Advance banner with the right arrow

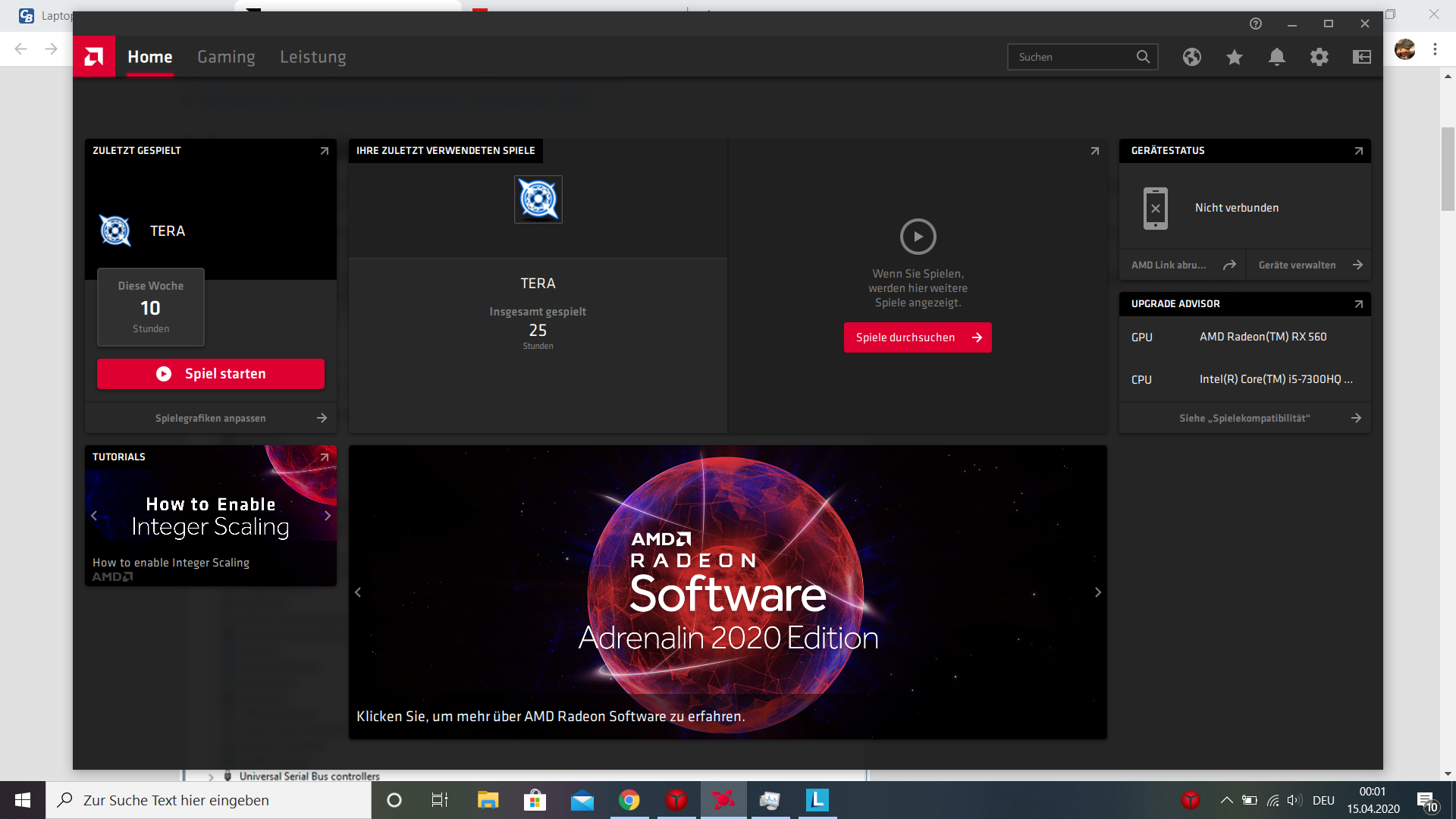1097,592
